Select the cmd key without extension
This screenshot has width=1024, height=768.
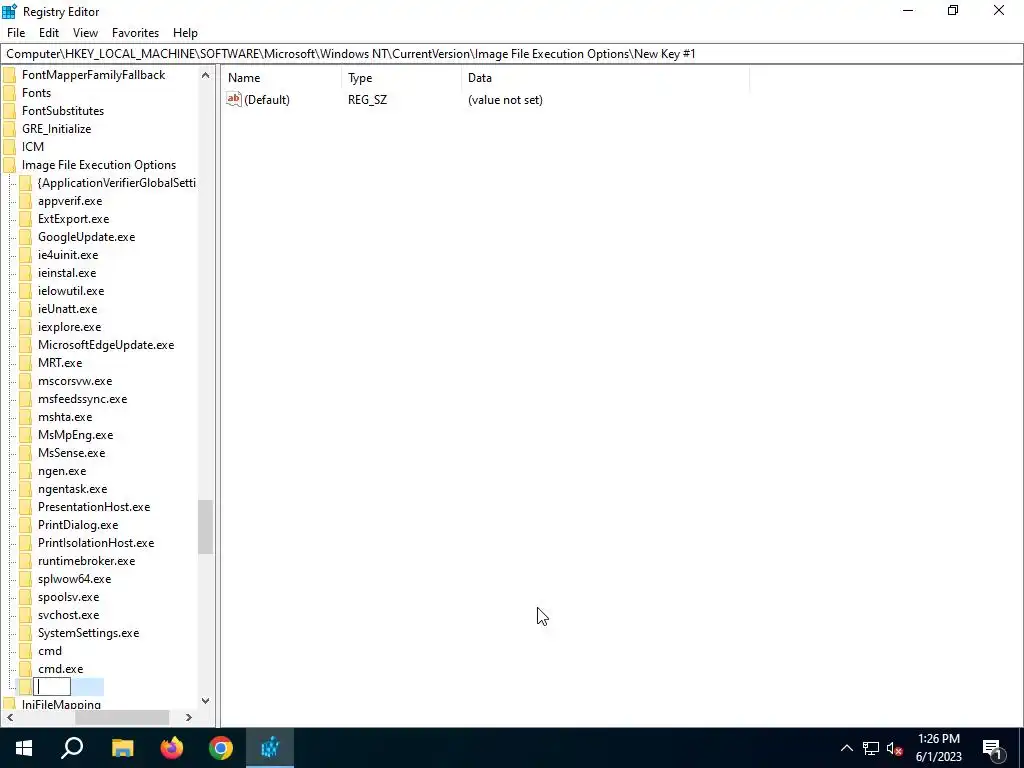point(50,651)
